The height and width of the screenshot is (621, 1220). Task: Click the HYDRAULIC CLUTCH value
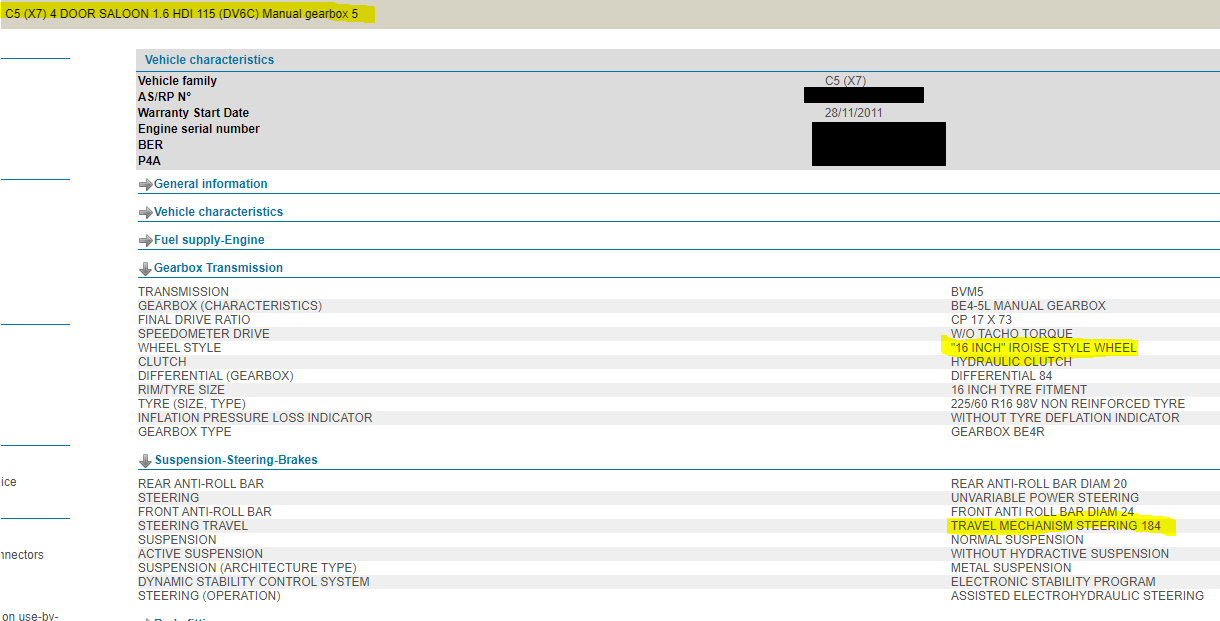(x=1010, y=362)
